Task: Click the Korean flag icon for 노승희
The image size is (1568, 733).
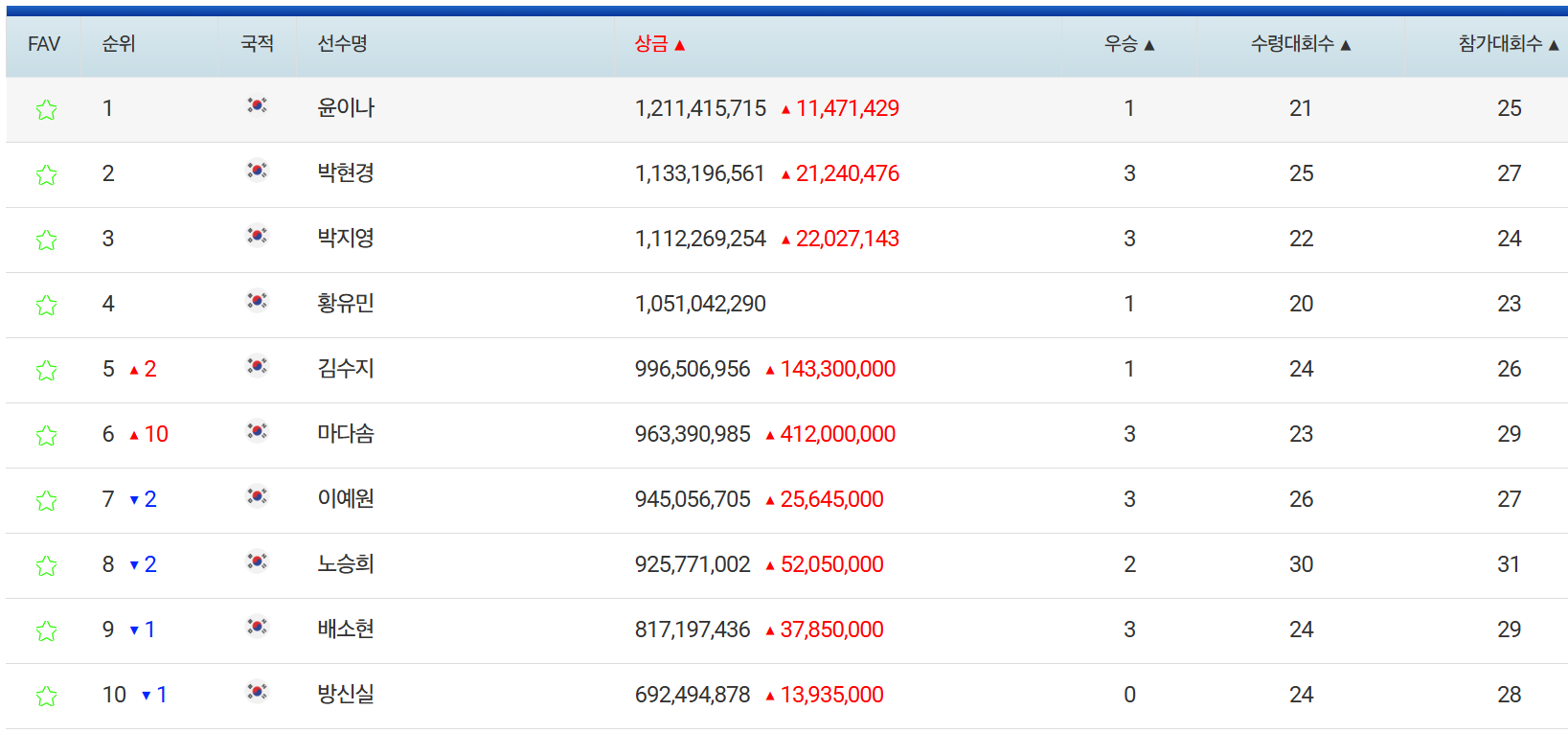Action: (257, 561)
